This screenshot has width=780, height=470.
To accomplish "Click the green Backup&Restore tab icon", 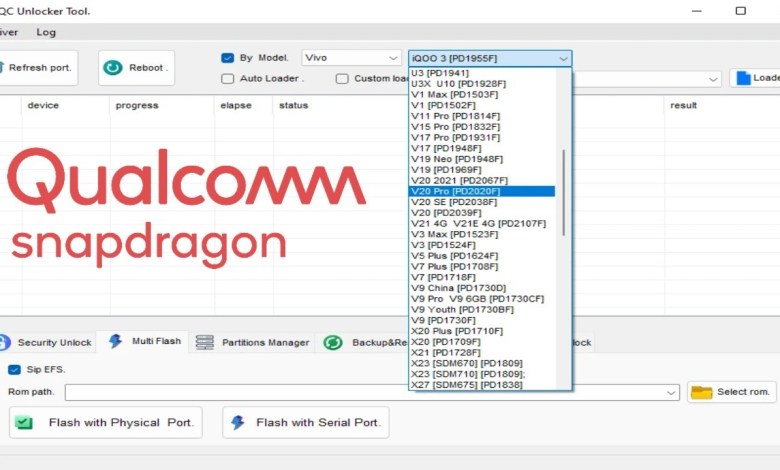I will [333, 342].
